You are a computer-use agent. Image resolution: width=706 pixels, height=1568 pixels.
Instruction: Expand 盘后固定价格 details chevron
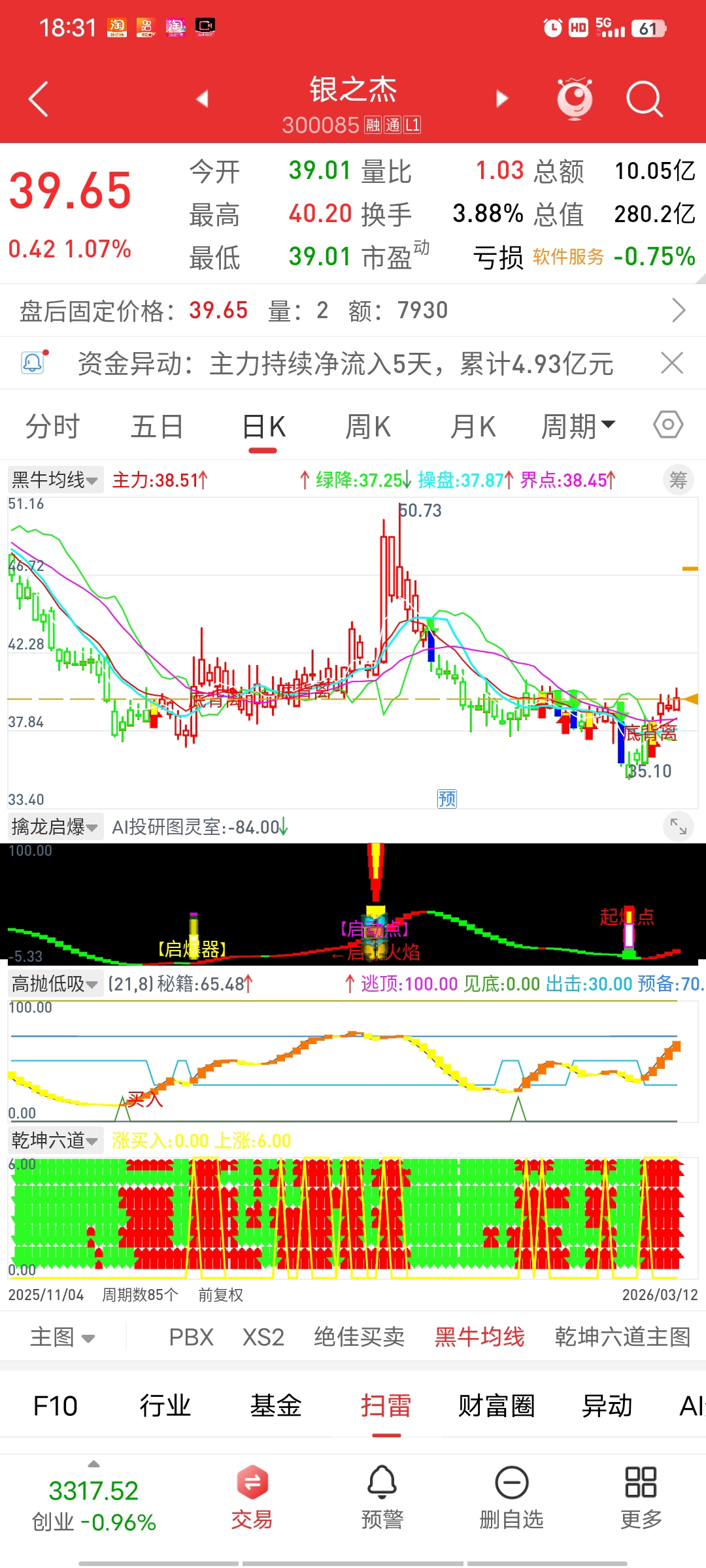pyautogui.click(x=679, y=310)
